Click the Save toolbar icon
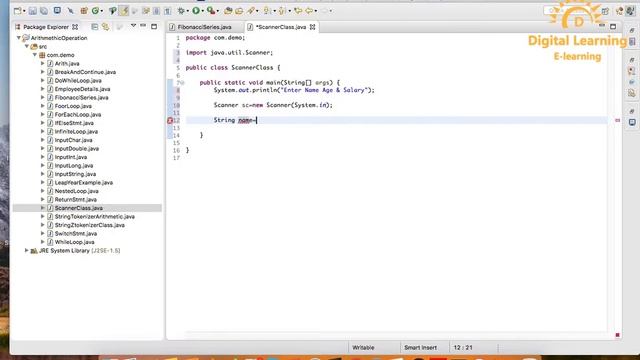The width and height of the screenshot is (640, 360). click(x=33, y=11)
